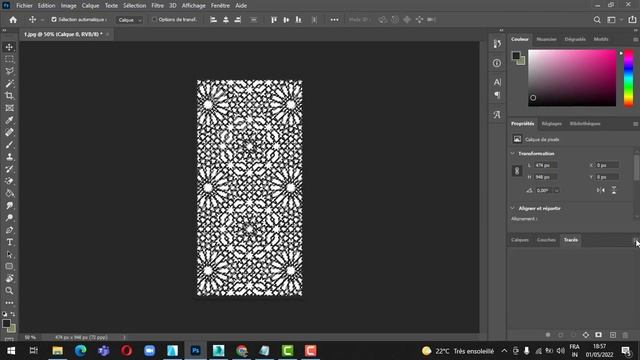Select the Rectangular Marquee tool
This screenshot has width=640, height=360.
point(9,59)
